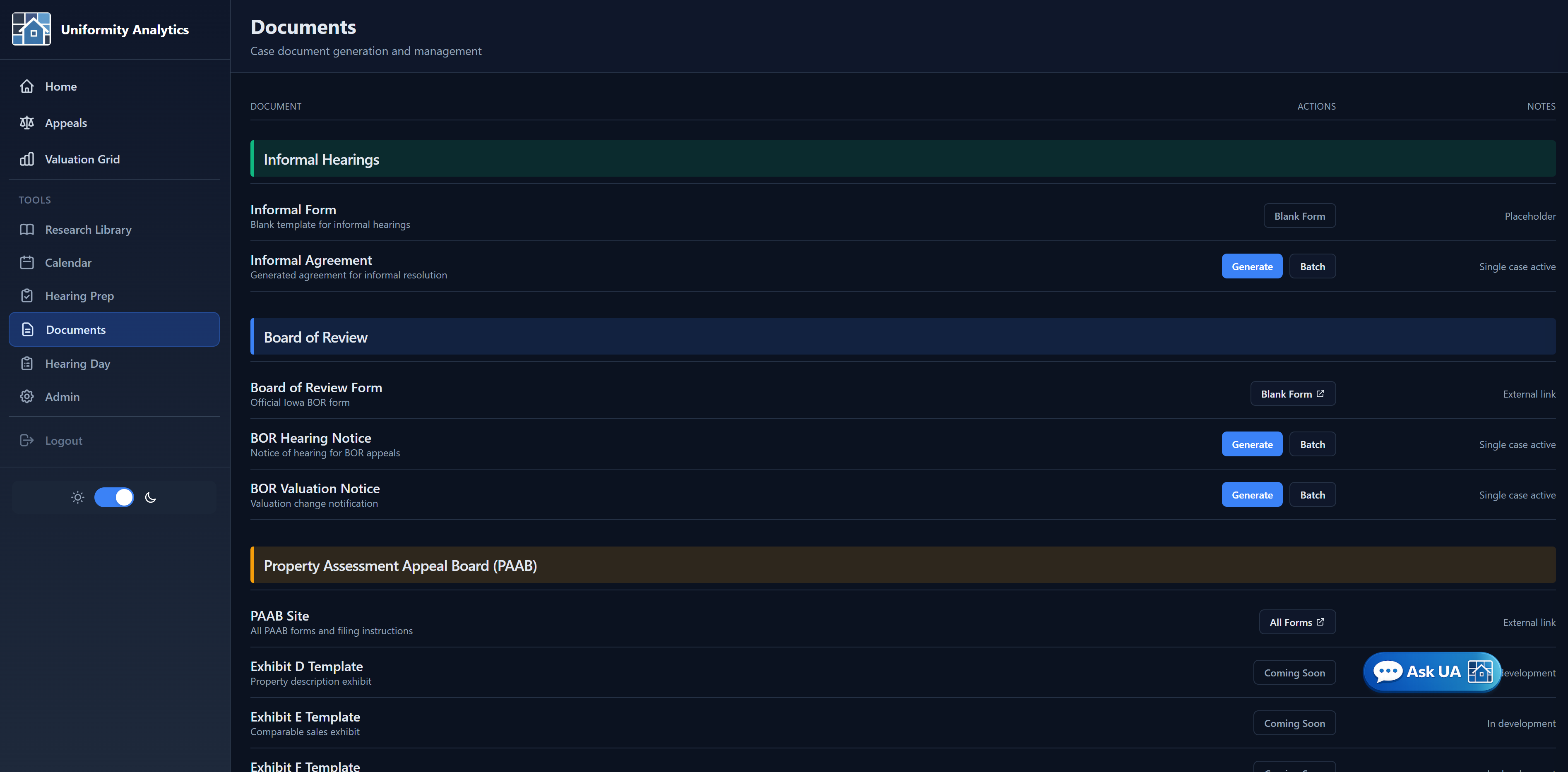
Task: Click Logout in the sidebar
Action: point(63,441)
